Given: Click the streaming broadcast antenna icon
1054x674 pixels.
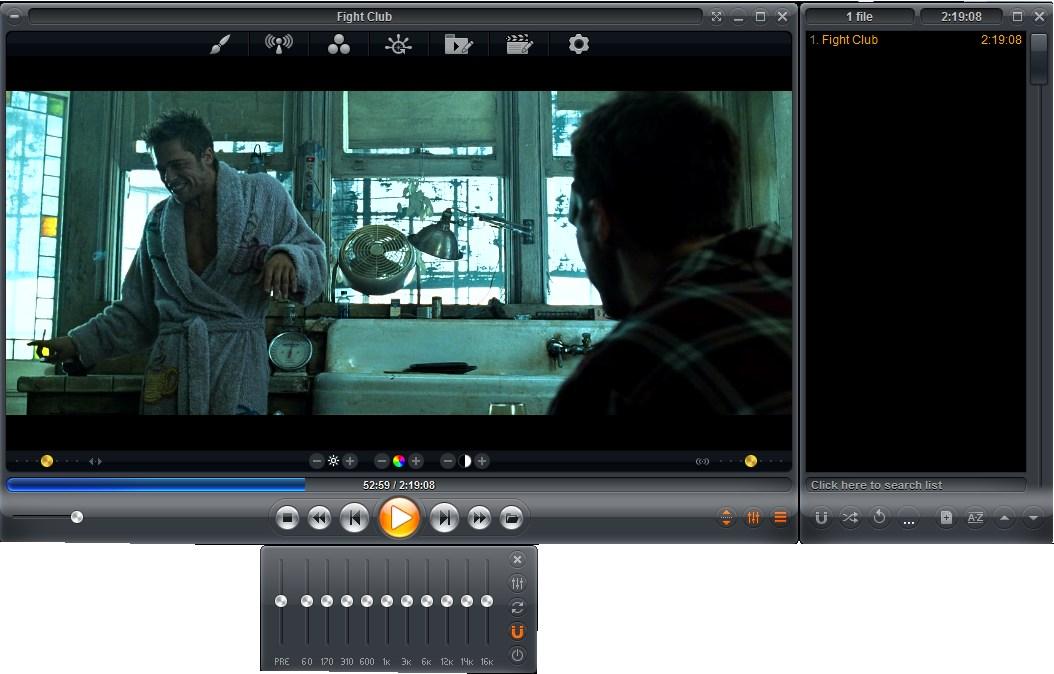Looking at the screenshot, I should click(x=279, y=44).
